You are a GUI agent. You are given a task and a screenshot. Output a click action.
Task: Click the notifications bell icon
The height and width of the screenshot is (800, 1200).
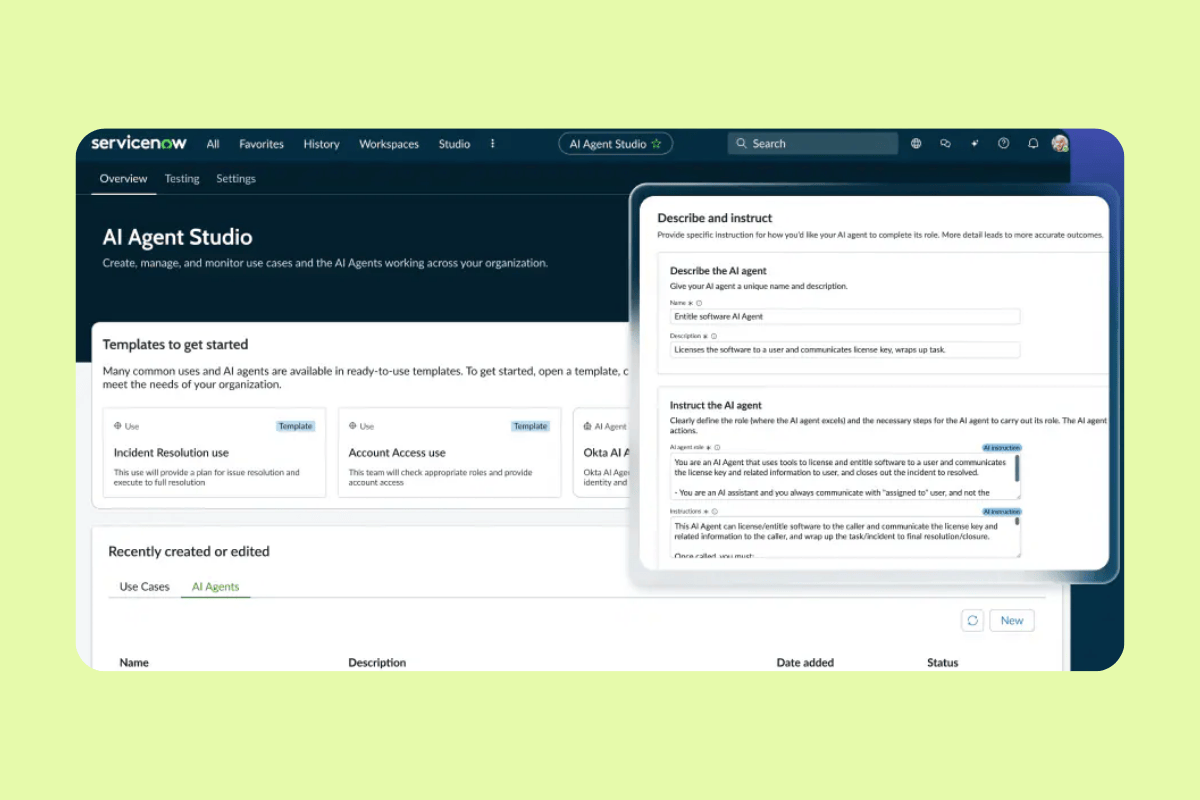pos(1033,143)
